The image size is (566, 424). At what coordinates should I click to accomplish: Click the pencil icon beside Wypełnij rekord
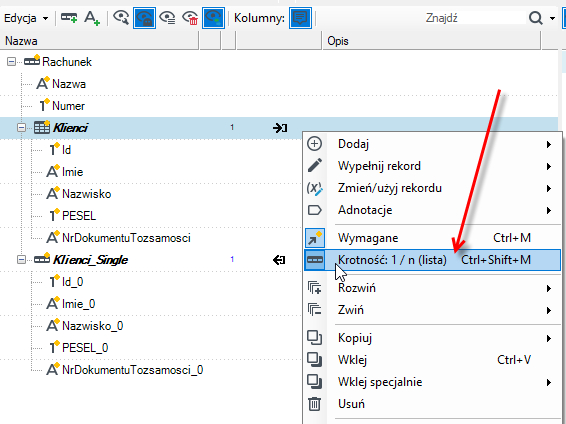click(315, 166)
